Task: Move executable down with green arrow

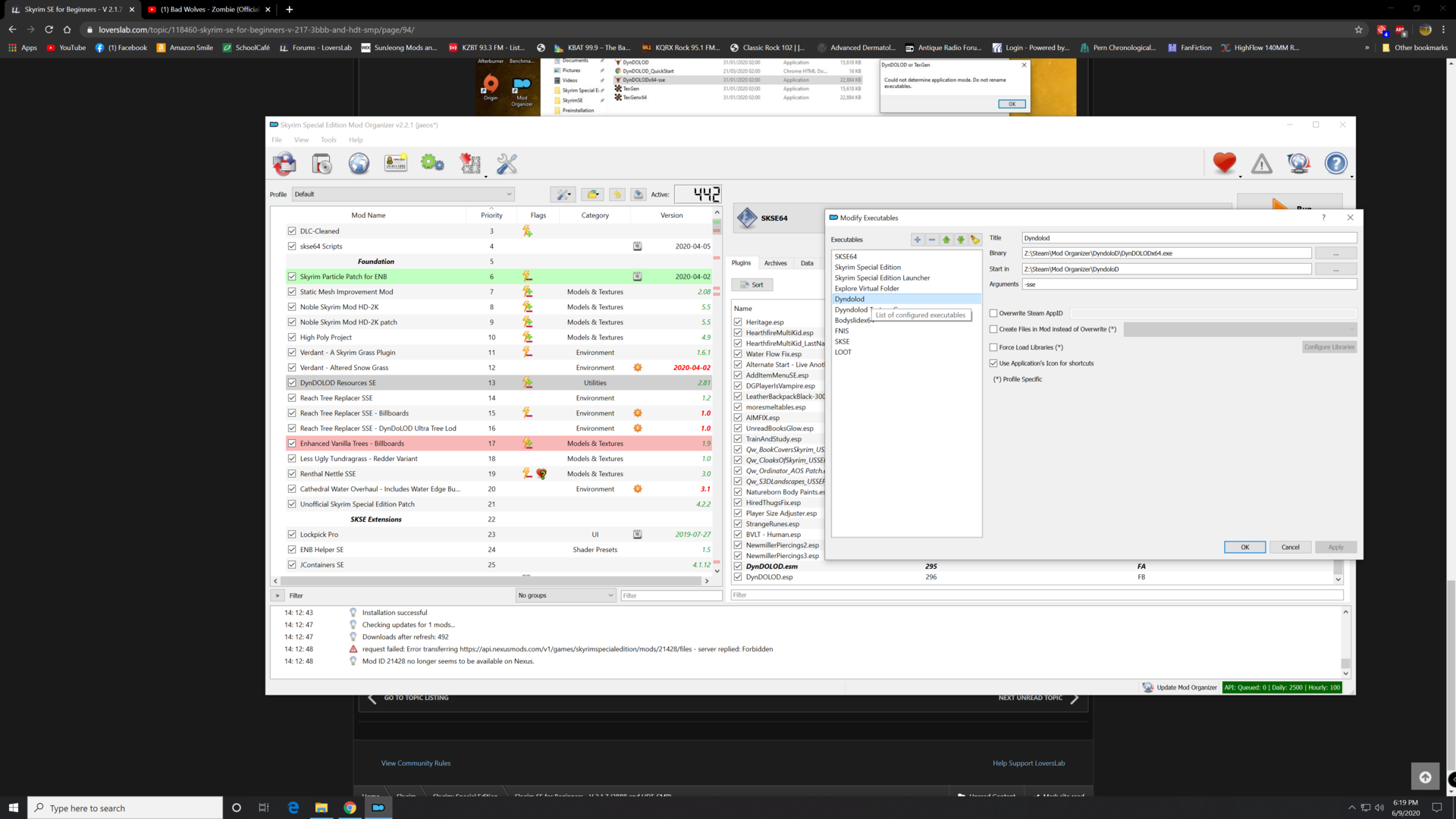Action: [961, 240]
